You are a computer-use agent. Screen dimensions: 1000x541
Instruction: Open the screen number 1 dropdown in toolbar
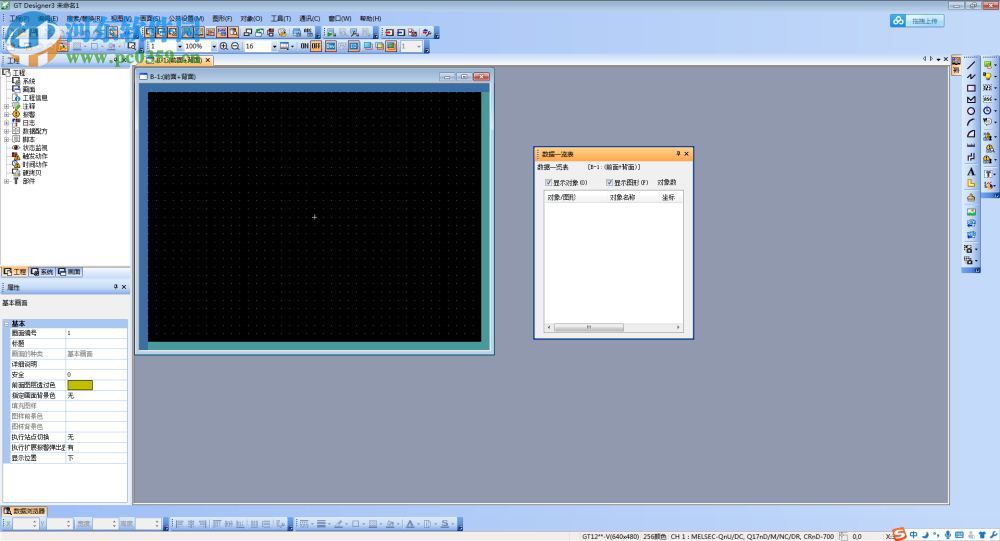pos(180,46)
